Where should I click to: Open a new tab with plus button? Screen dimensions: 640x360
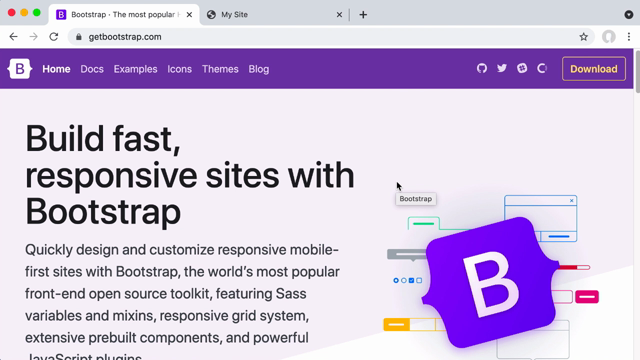(x=363, y=15)
